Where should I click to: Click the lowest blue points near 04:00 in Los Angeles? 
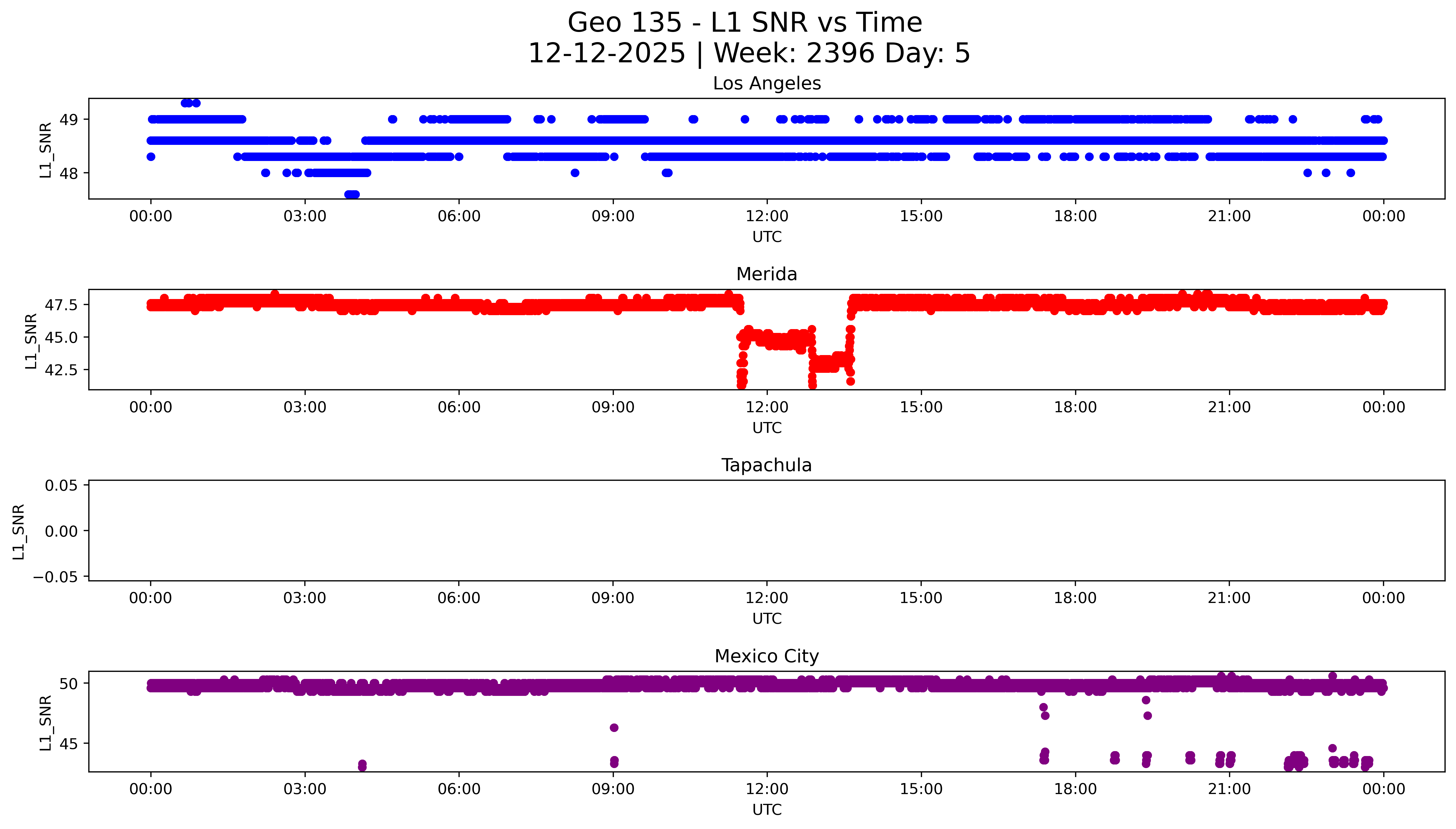coord(351,194)
